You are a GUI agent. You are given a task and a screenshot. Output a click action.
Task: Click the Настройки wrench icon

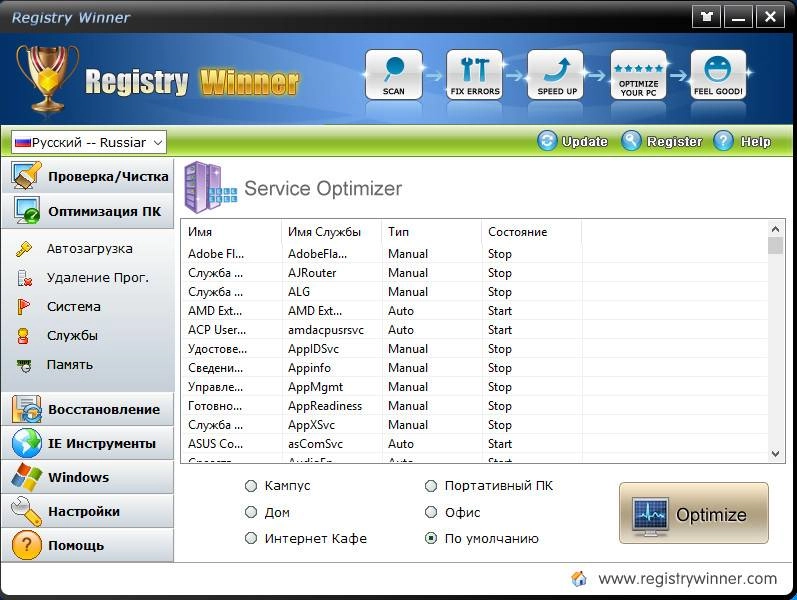pyautogui.click(x=26, y=511)
